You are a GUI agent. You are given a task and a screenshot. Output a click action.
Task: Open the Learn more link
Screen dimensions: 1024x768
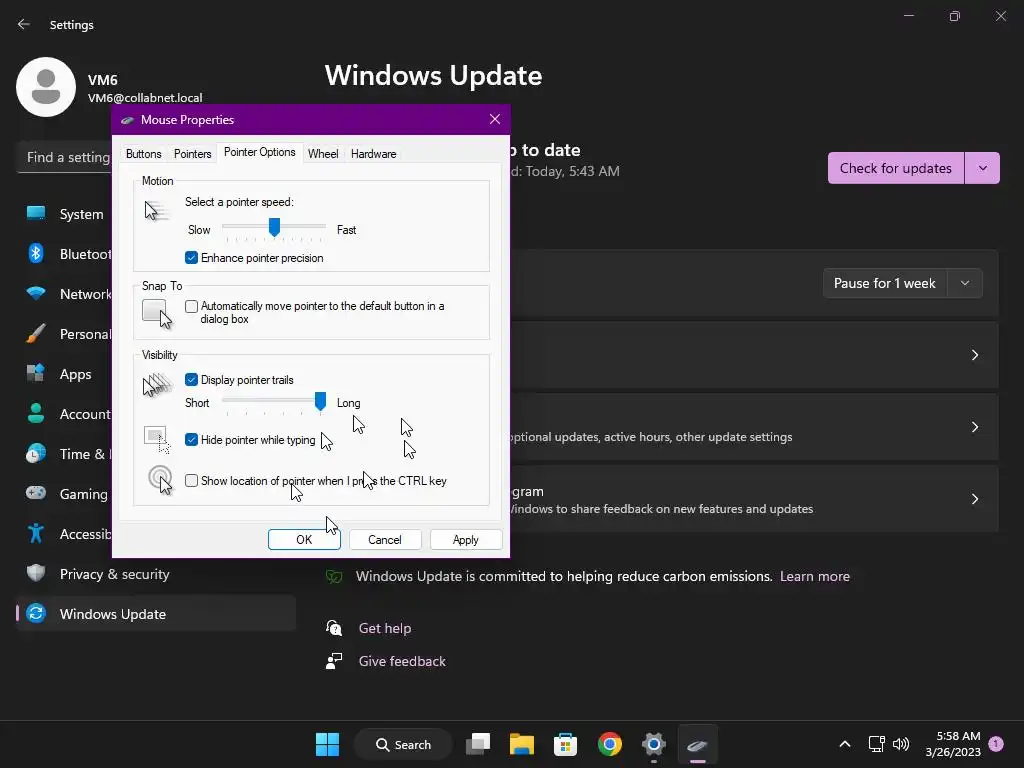[x=814, y=576]
